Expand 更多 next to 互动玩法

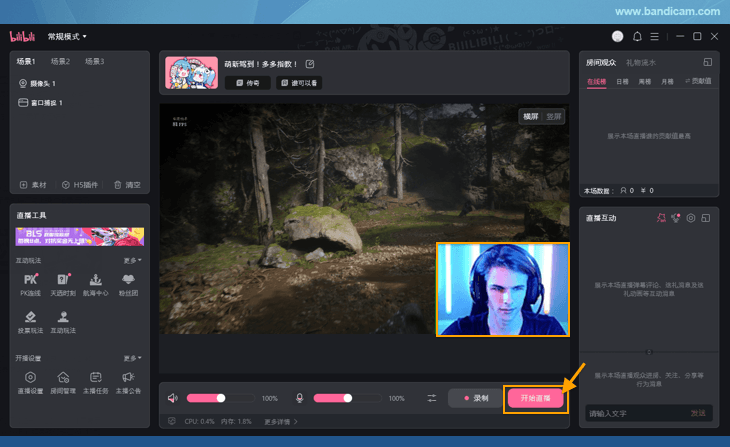pos(132,260)
